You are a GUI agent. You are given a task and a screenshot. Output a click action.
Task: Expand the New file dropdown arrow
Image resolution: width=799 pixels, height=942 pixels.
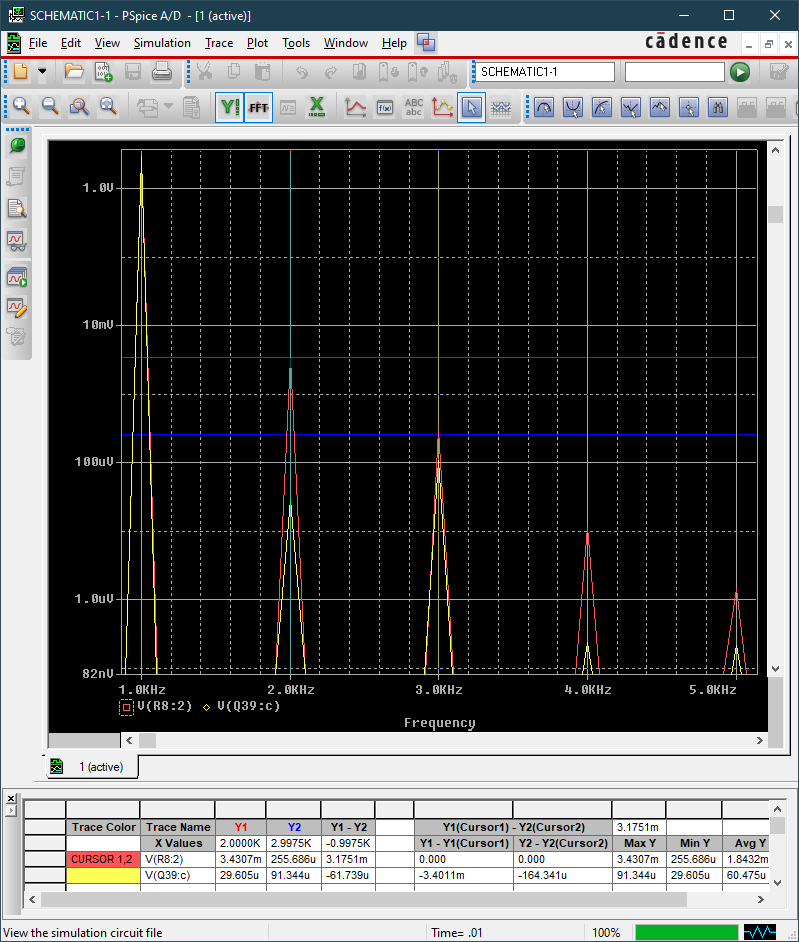pos(42,72)
